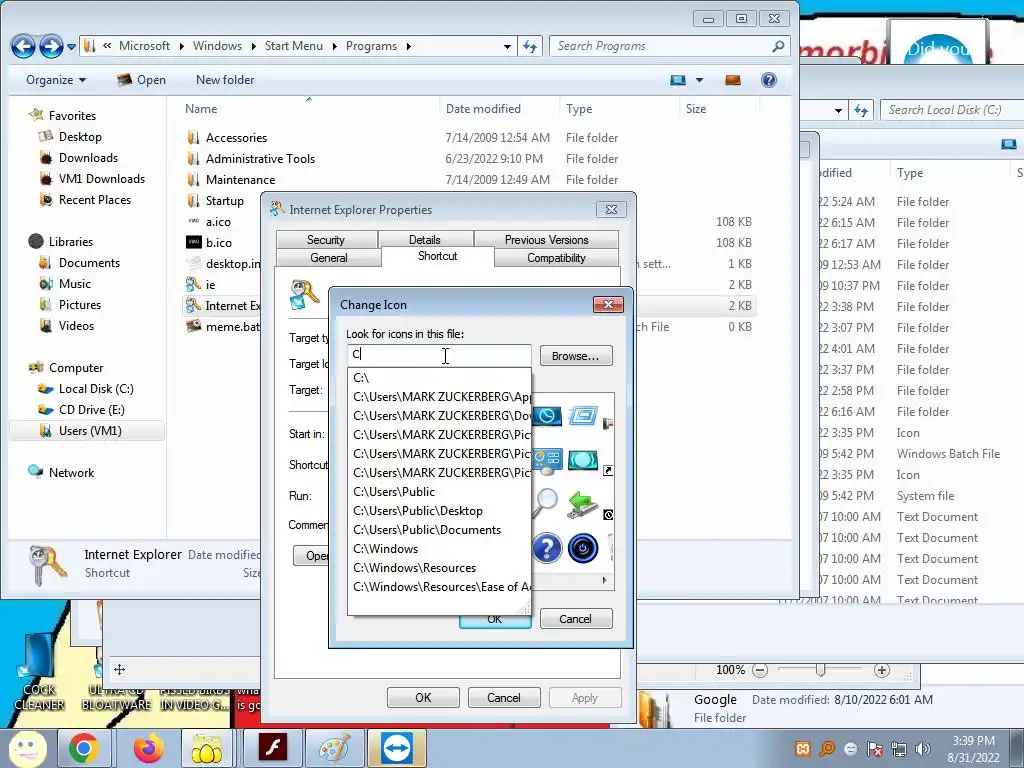The width and height of the screenshot is (1024, 768).
Task: Switch to the Details tab
Action: (x=424, y=240)
